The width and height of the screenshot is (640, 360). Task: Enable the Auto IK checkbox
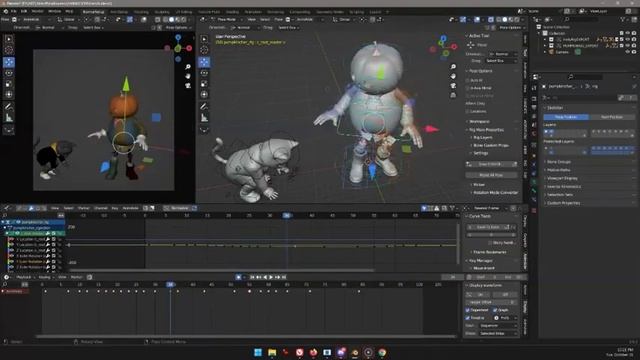[x=468, y=80]
